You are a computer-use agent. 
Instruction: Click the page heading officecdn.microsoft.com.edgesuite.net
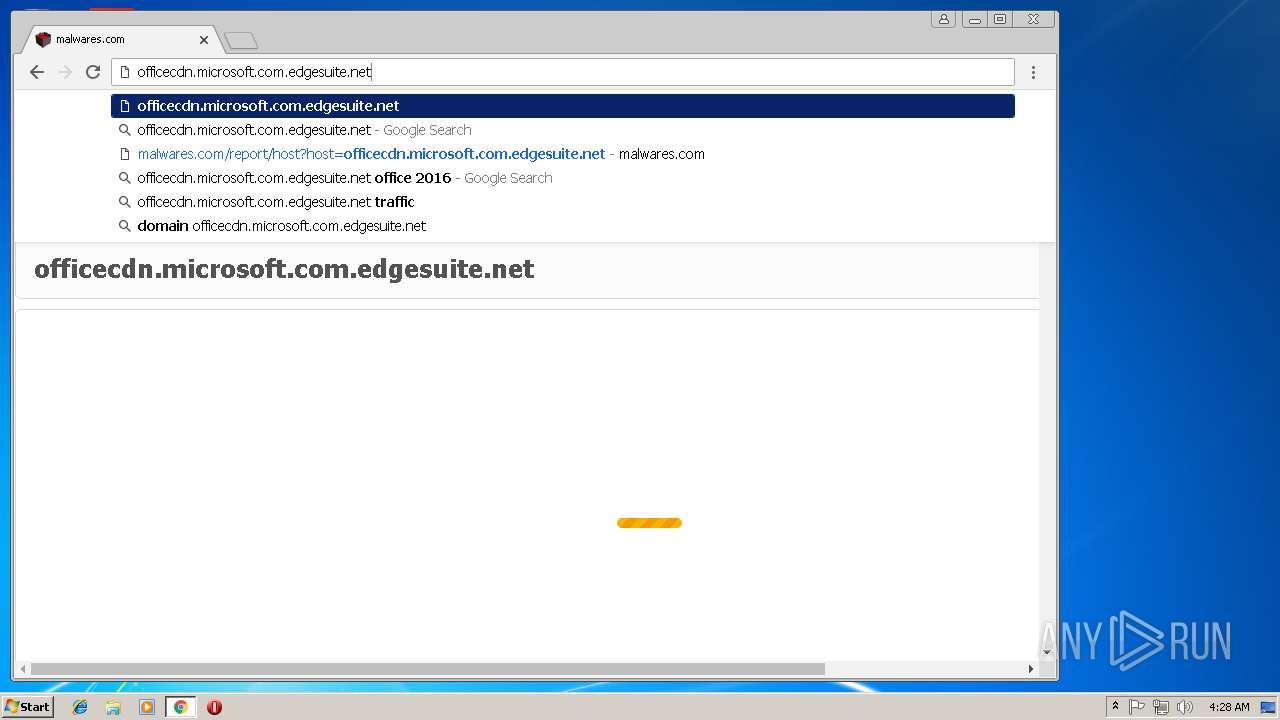tap(284, 269)
